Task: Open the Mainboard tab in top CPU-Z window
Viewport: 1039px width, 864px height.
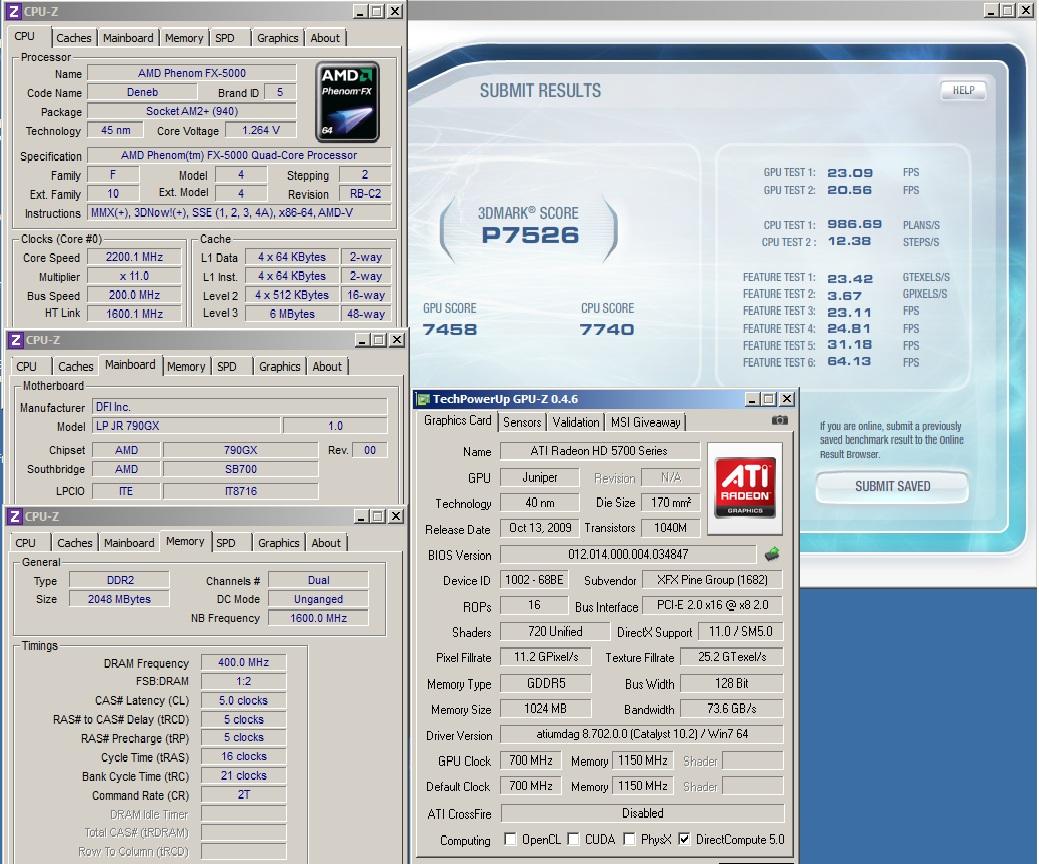Action: pos(128,38)
